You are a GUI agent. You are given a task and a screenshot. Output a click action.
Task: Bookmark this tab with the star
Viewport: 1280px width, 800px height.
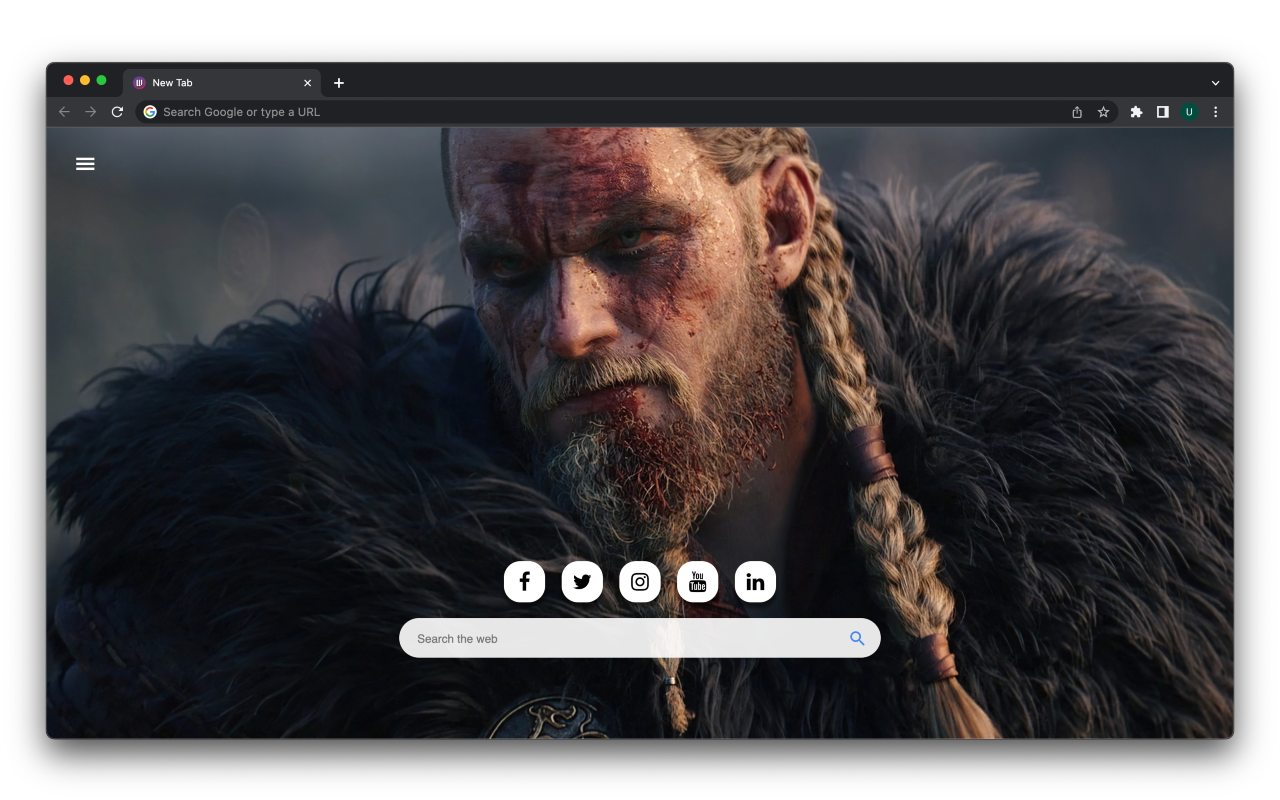click(1103, 112)
